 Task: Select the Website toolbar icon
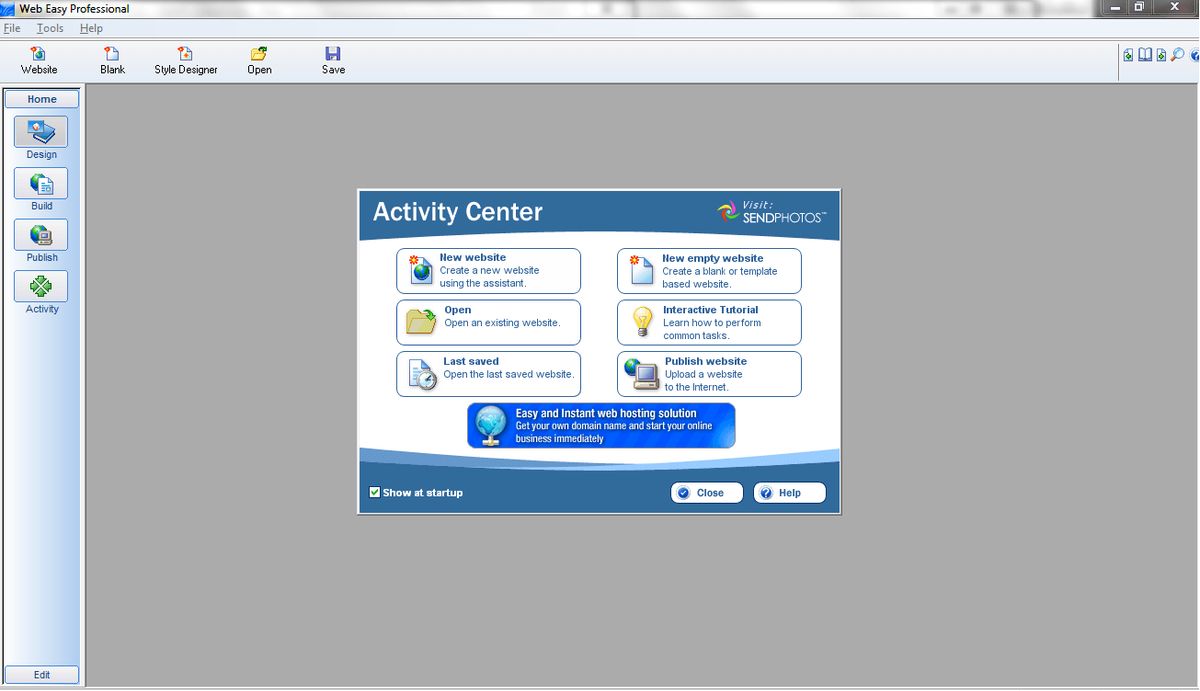(x=39, y=59)
